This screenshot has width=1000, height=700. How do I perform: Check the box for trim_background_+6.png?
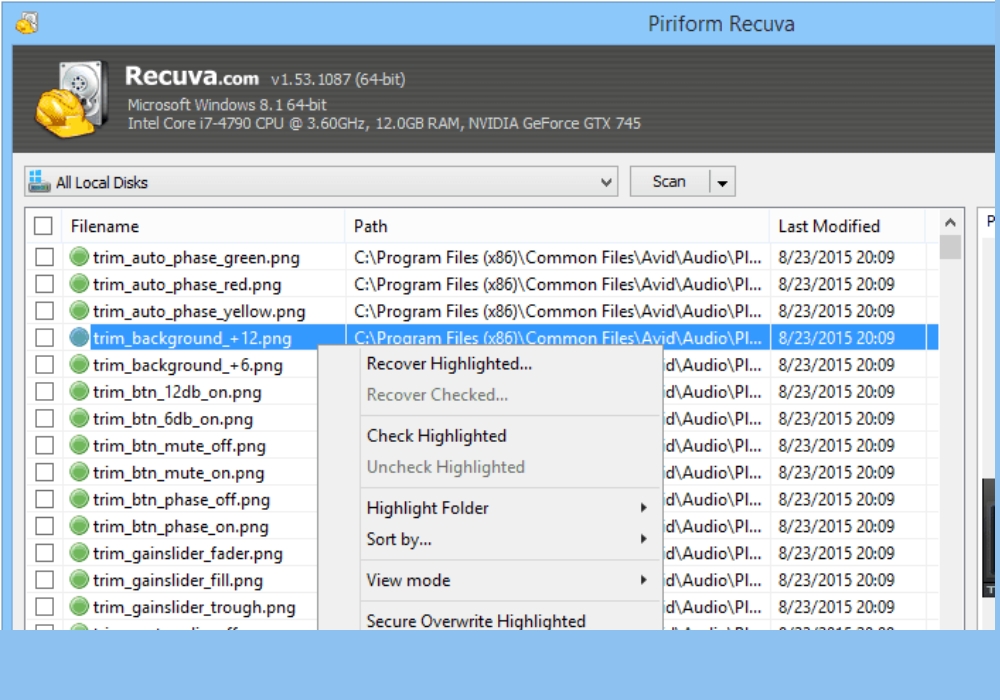(45, 365)
